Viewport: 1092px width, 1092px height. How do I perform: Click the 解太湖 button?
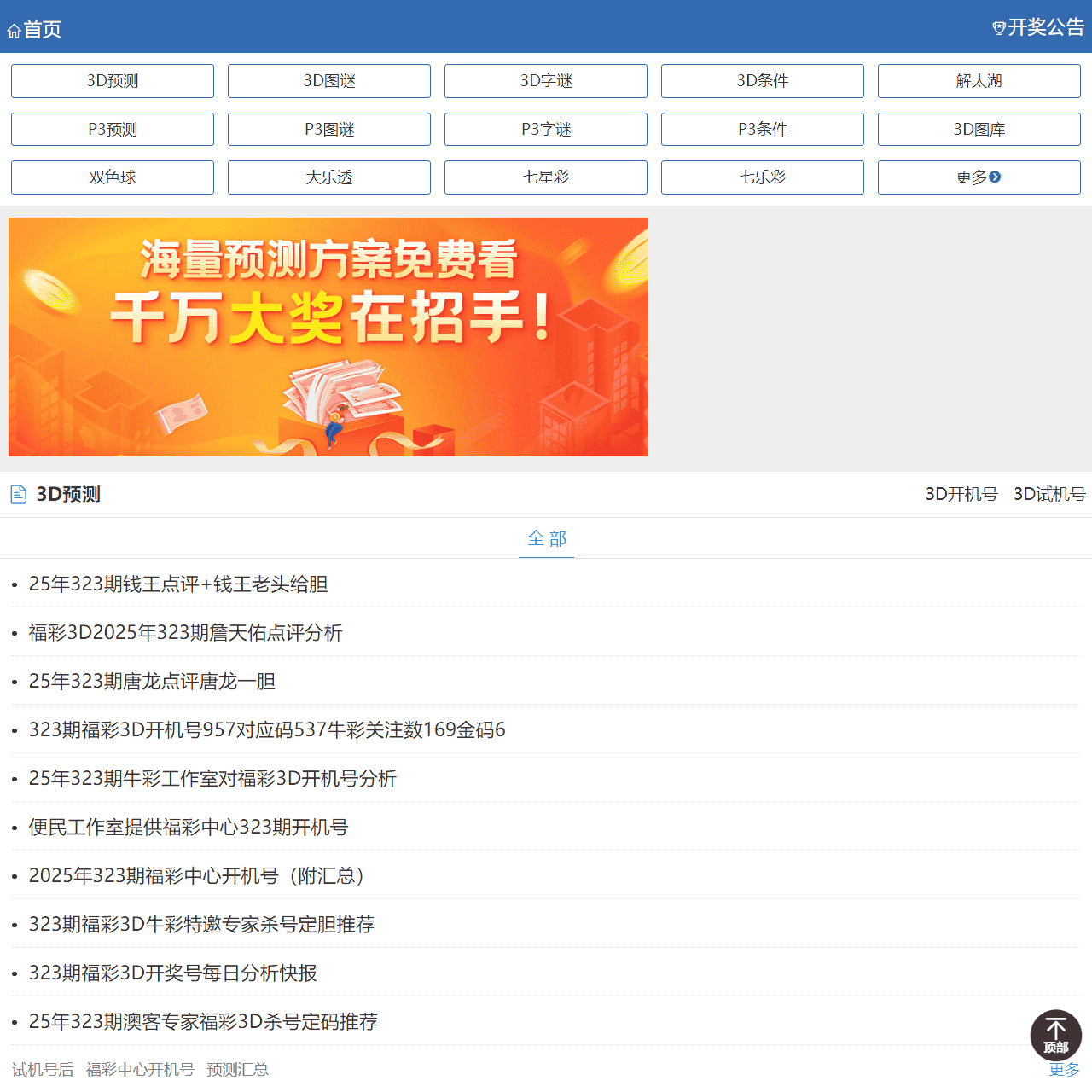[x=979, y=80]
